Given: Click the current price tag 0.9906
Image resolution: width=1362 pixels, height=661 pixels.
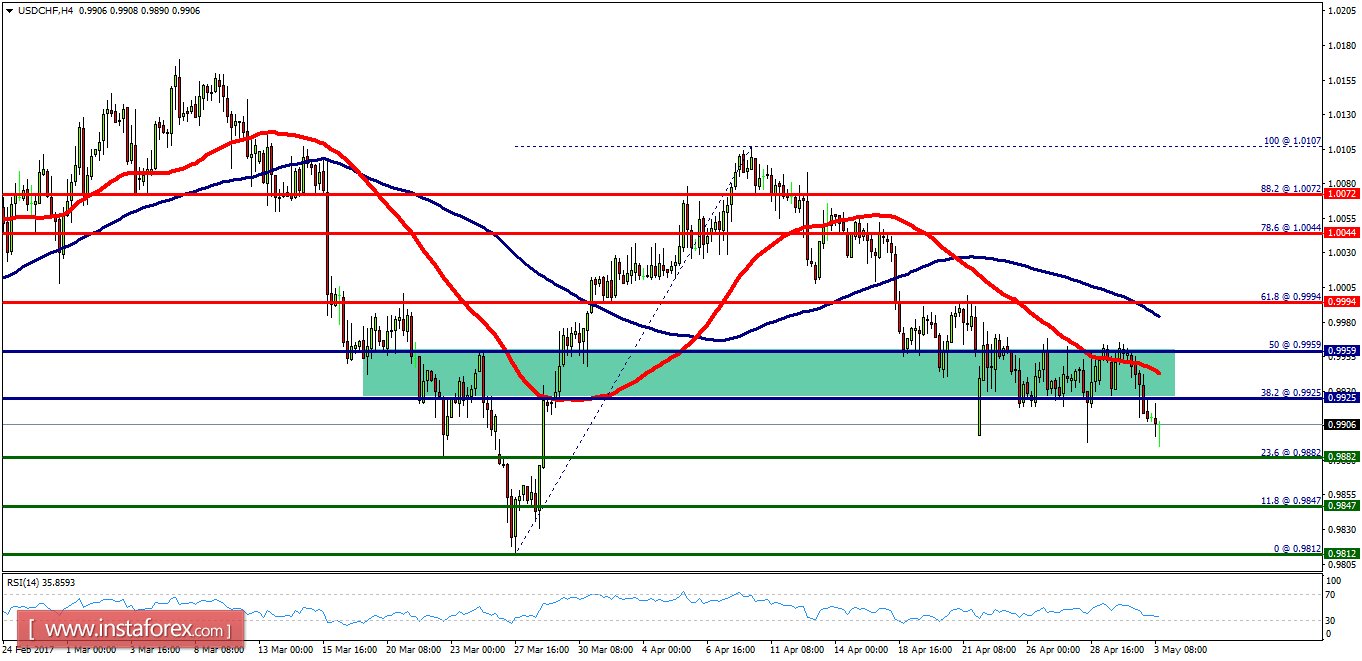Looking at the screenshot, I should (x=1341, y=425).
